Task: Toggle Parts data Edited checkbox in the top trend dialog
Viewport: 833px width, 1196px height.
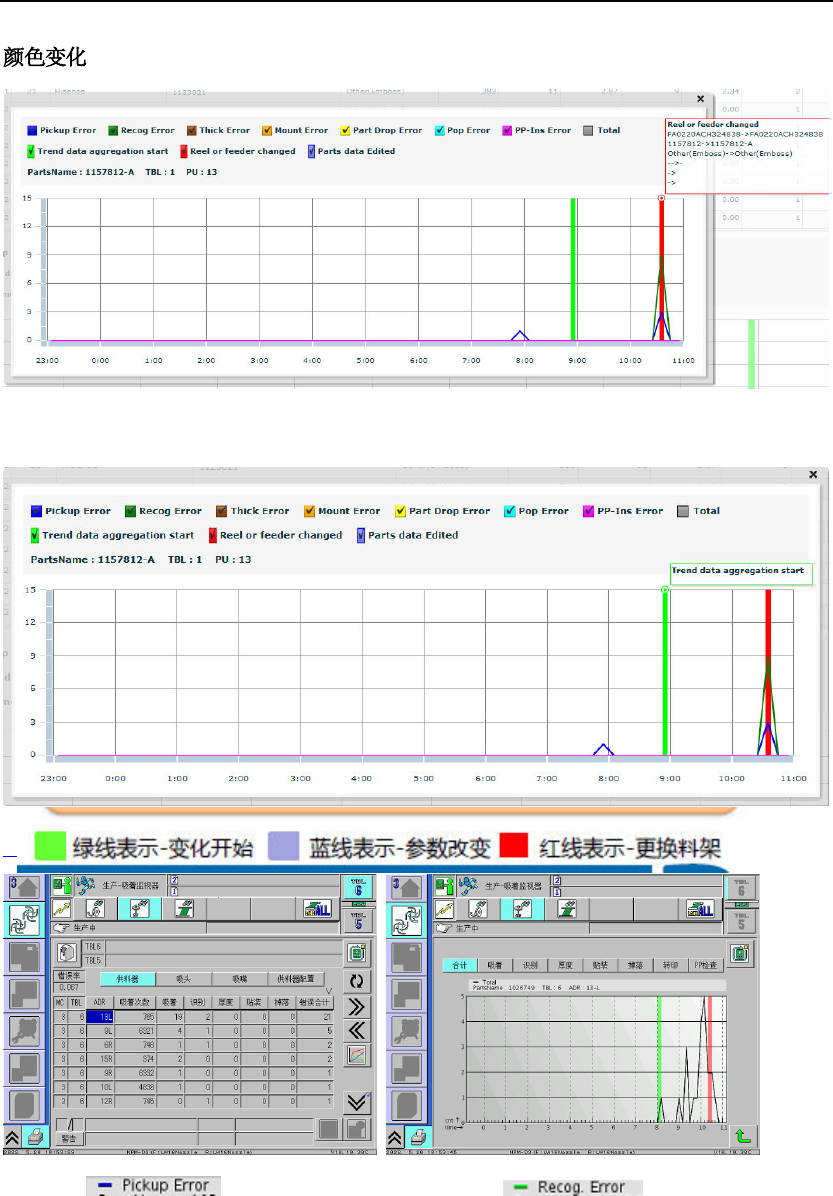Action: point(311,151)
